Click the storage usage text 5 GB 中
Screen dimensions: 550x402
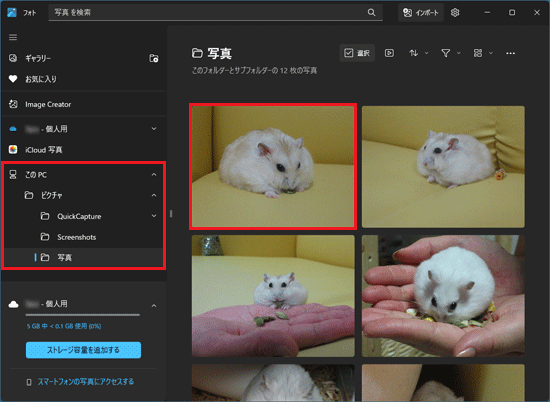point(64,326)
